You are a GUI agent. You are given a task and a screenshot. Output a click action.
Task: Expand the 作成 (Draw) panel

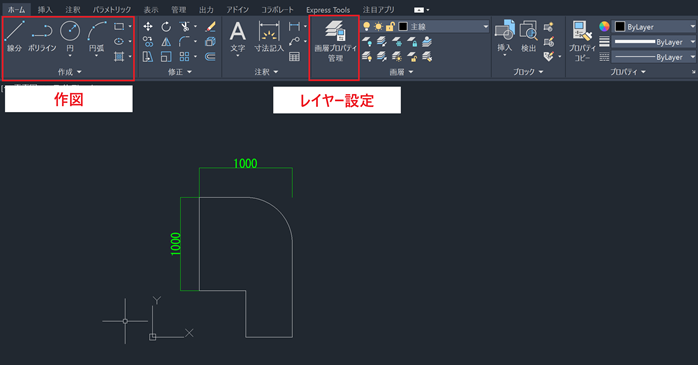(69, 72)
